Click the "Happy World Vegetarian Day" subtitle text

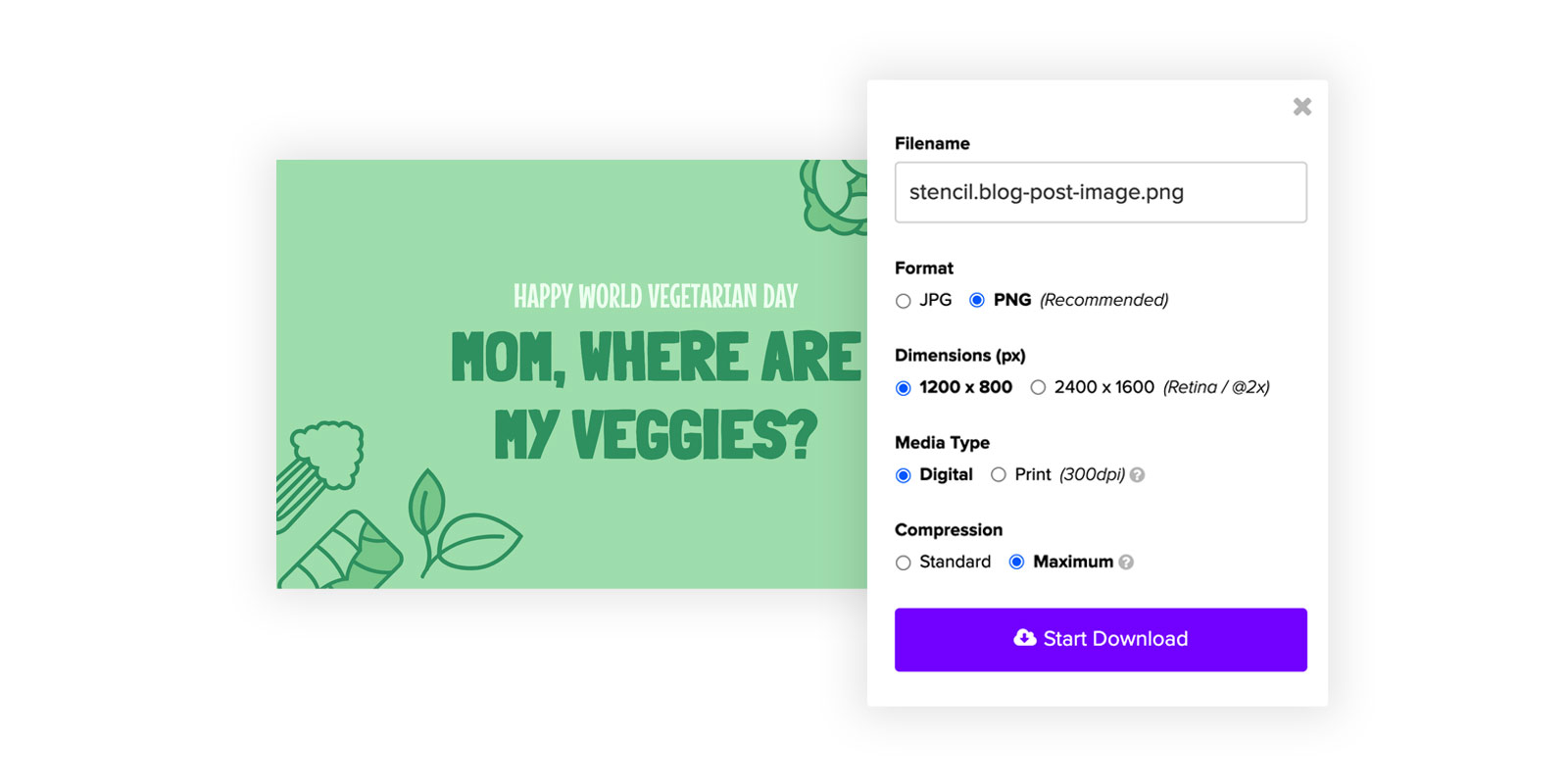(x=655, y=296)
